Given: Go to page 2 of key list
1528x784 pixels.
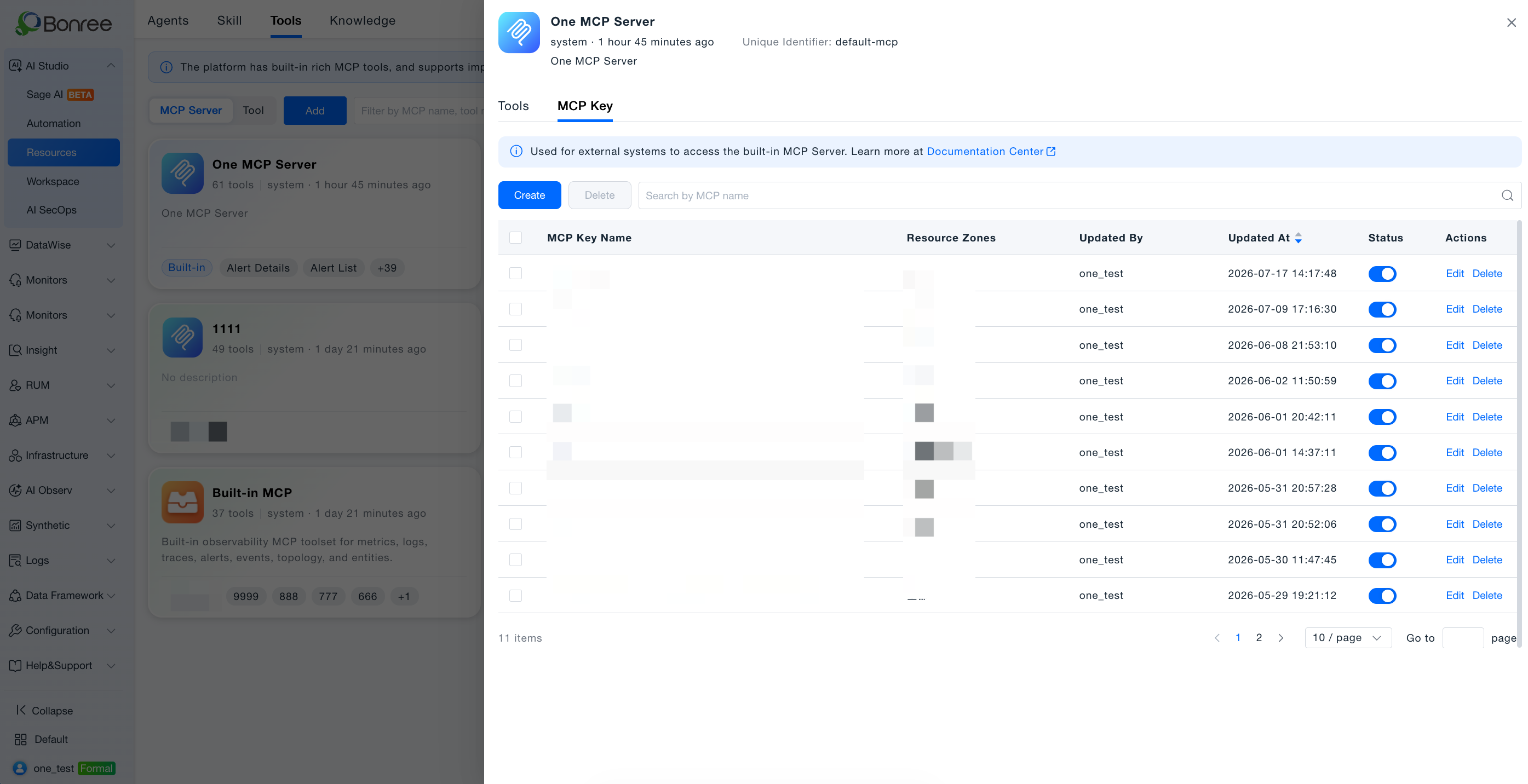Looking at the screenshot, I should point(1259,637).
